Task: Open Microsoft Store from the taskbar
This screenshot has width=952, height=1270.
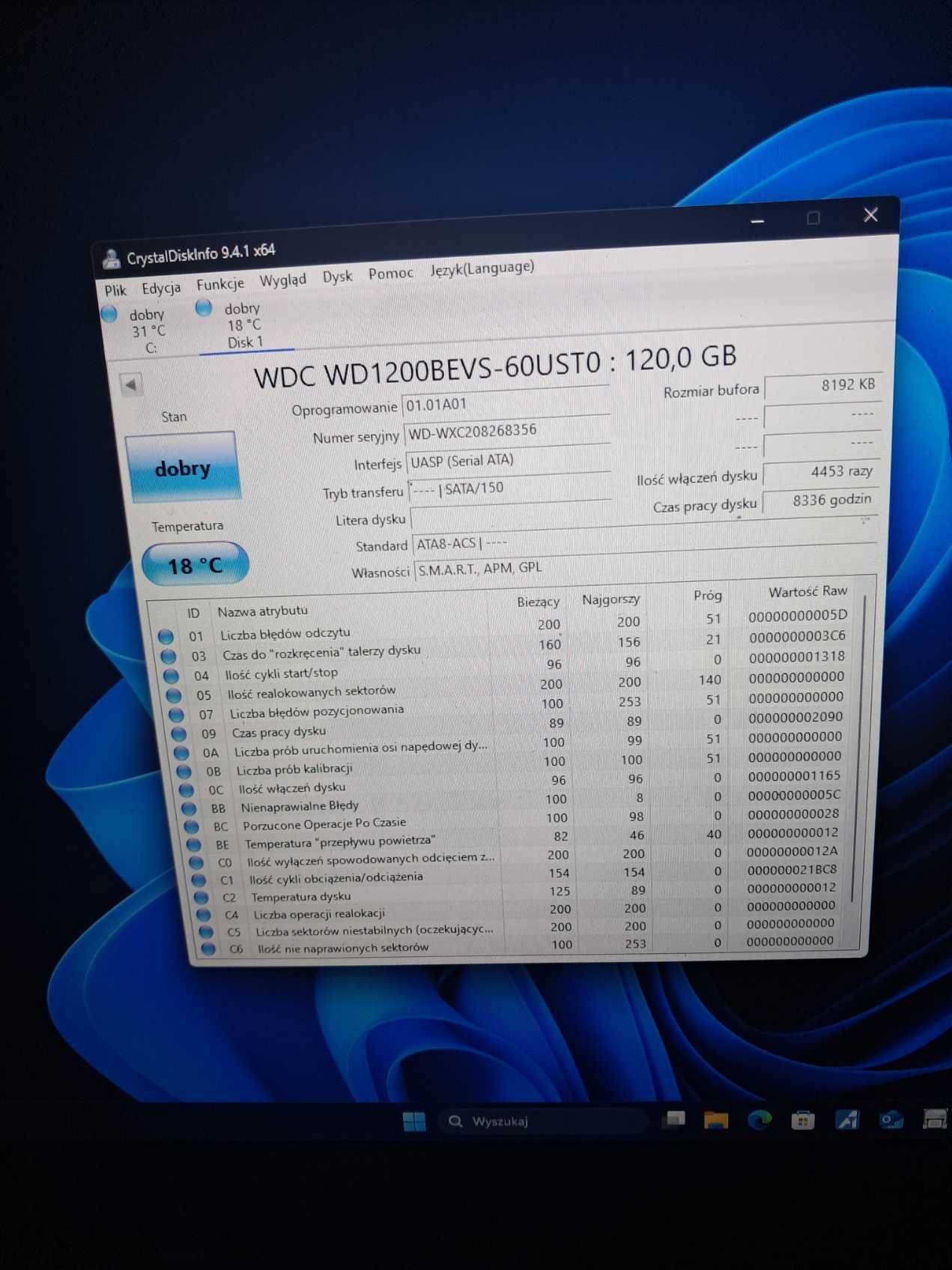Action: click(x=803, y=1120)
